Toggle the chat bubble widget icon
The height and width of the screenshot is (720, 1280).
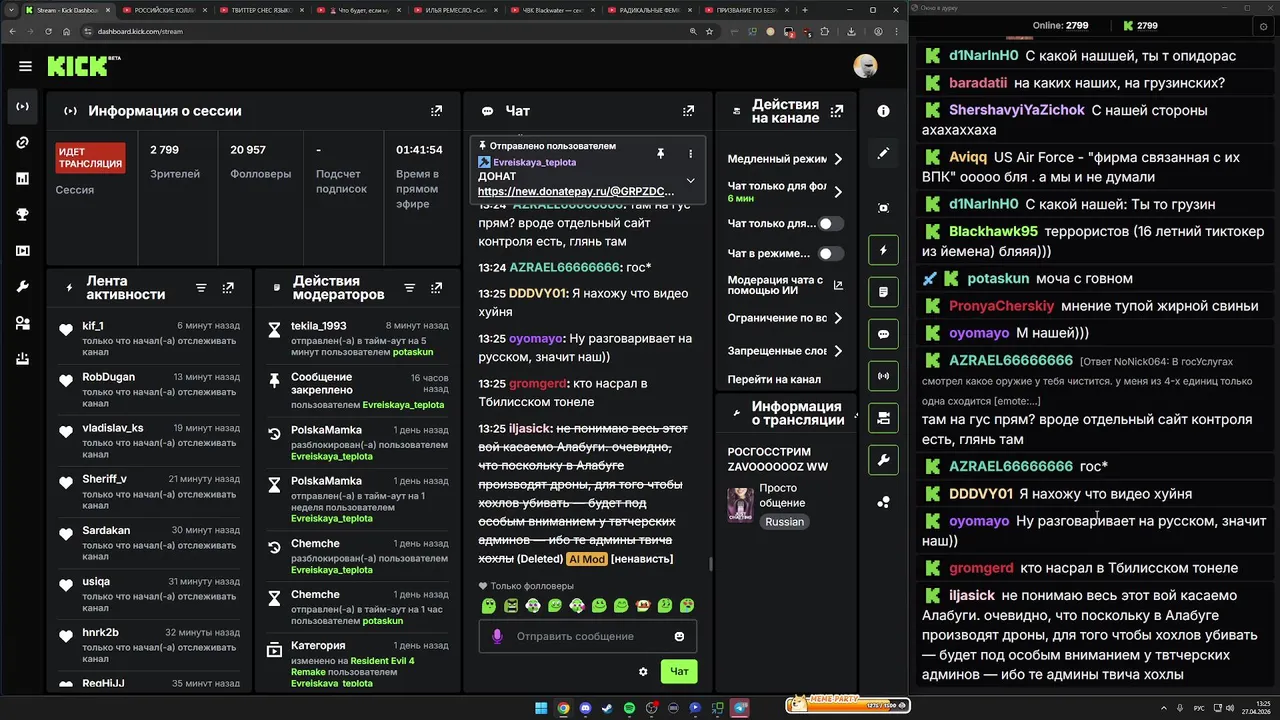[883, 334]
